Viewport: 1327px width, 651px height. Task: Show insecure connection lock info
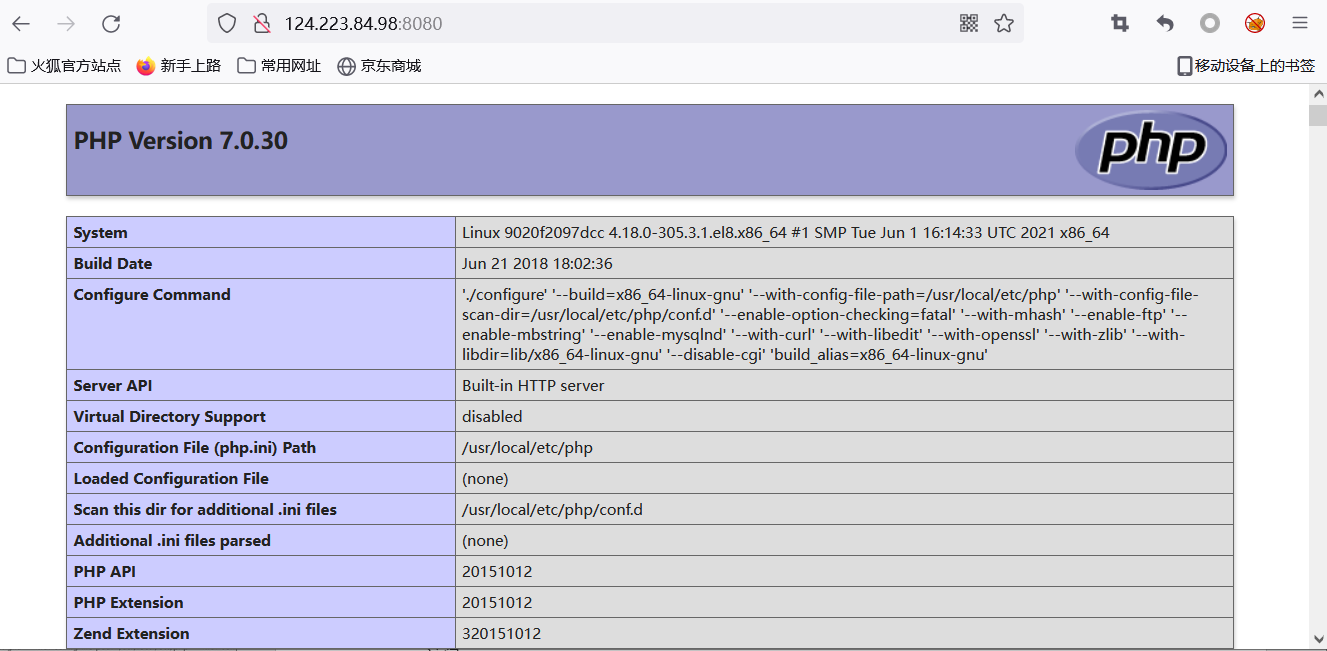261,23
